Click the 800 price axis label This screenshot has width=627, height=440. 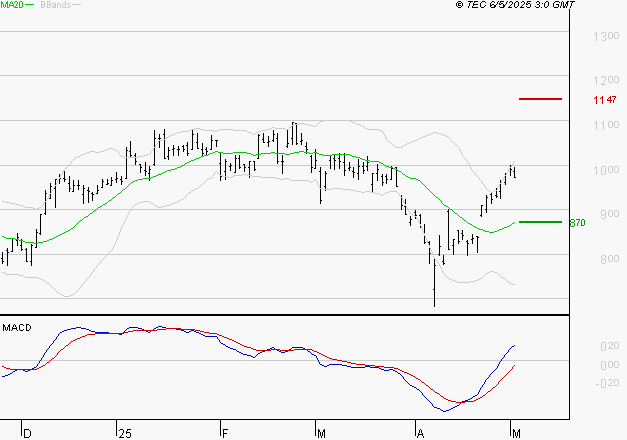click(x=609, y=259)
